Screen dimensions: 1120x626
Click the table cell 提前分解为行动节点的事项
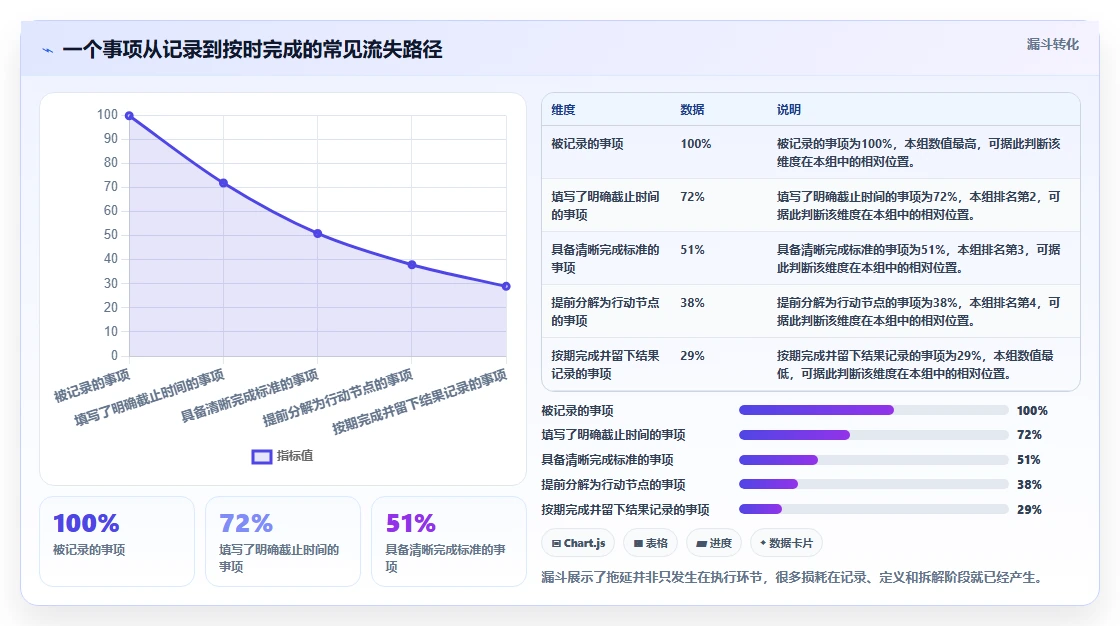click(605, 312)
